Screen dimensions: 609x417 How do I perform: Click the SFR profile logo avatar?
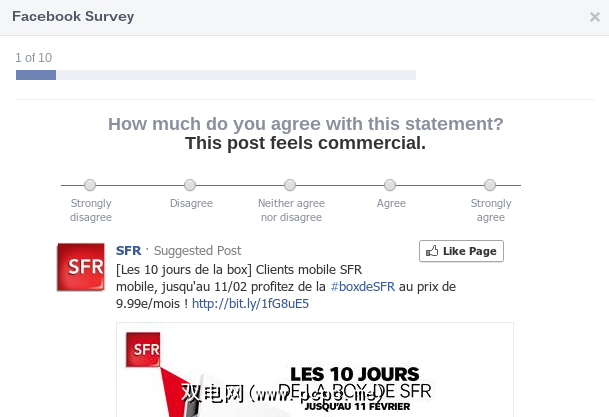click(x=81, y=267)
